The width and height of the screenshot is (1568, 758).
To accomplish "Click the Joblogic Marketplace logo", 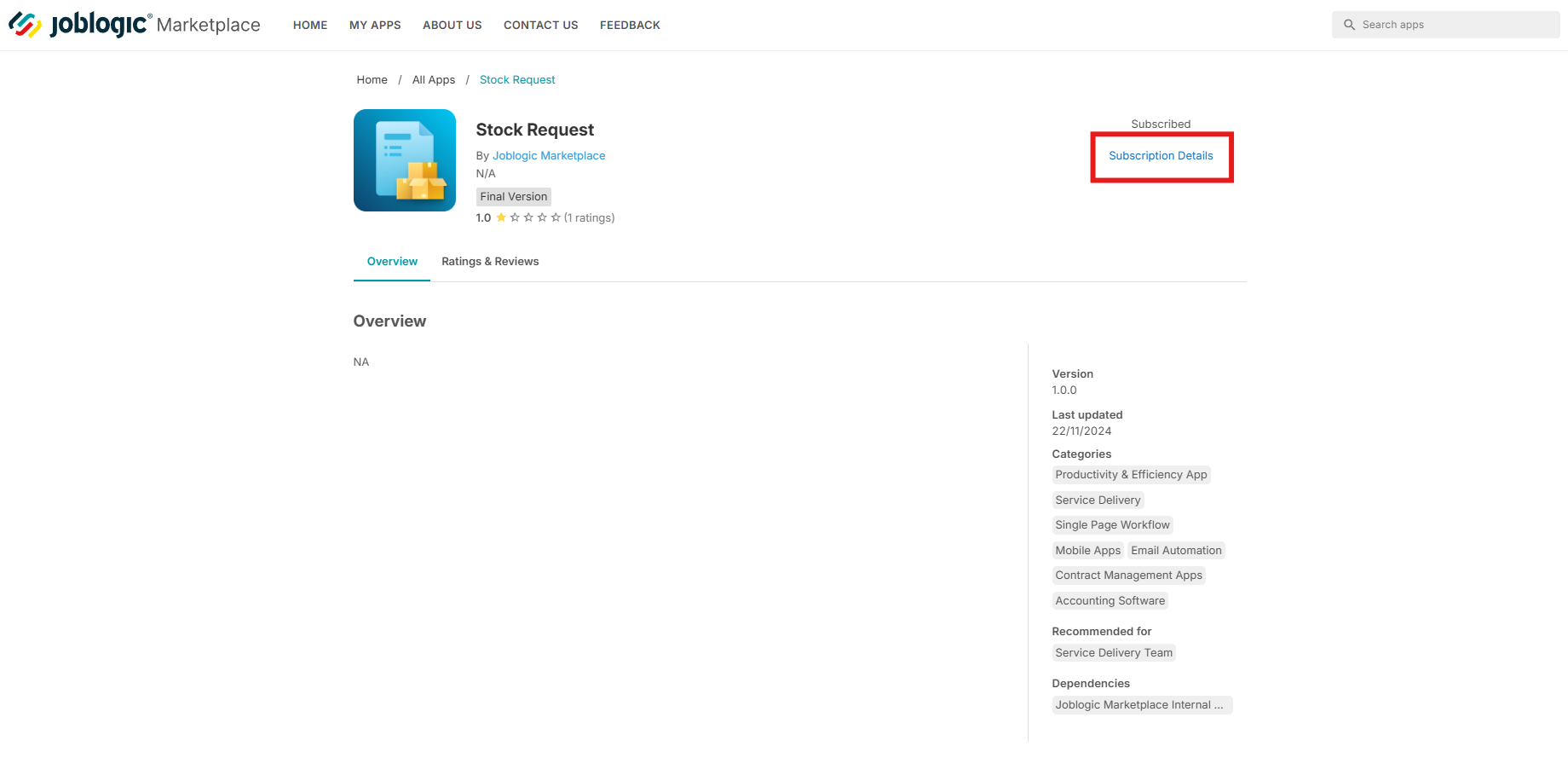I will 135,25.
